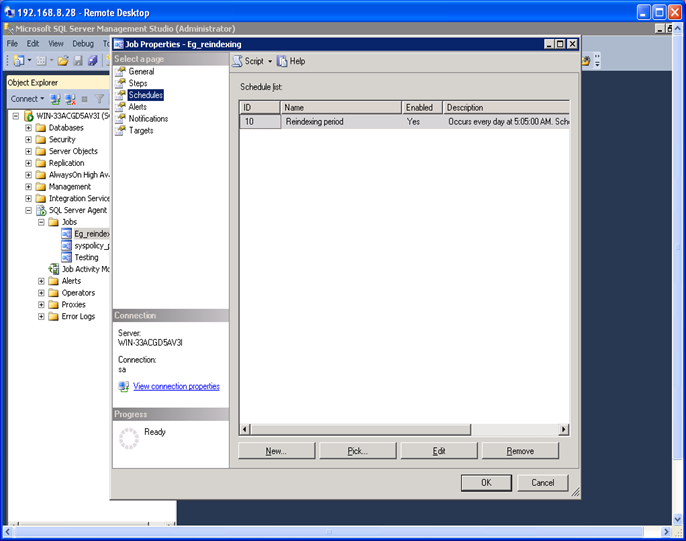This screenshot has height=541, width=686.
Task: Click the Help icon in dialog toolbar
Action: [282, 61]
